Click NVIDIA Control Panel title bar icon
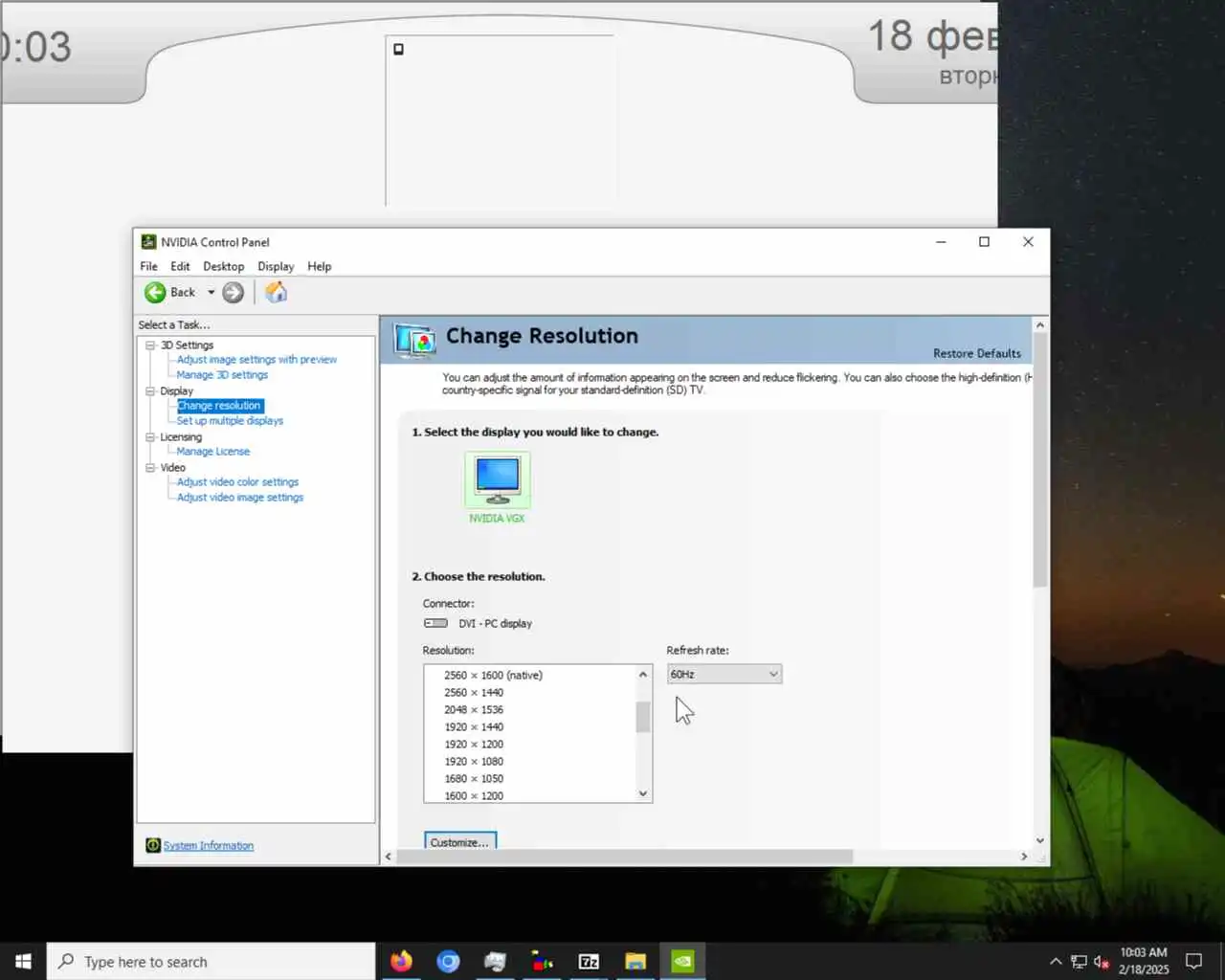This screenshot has height=980, width=1225. click(148, 241)
